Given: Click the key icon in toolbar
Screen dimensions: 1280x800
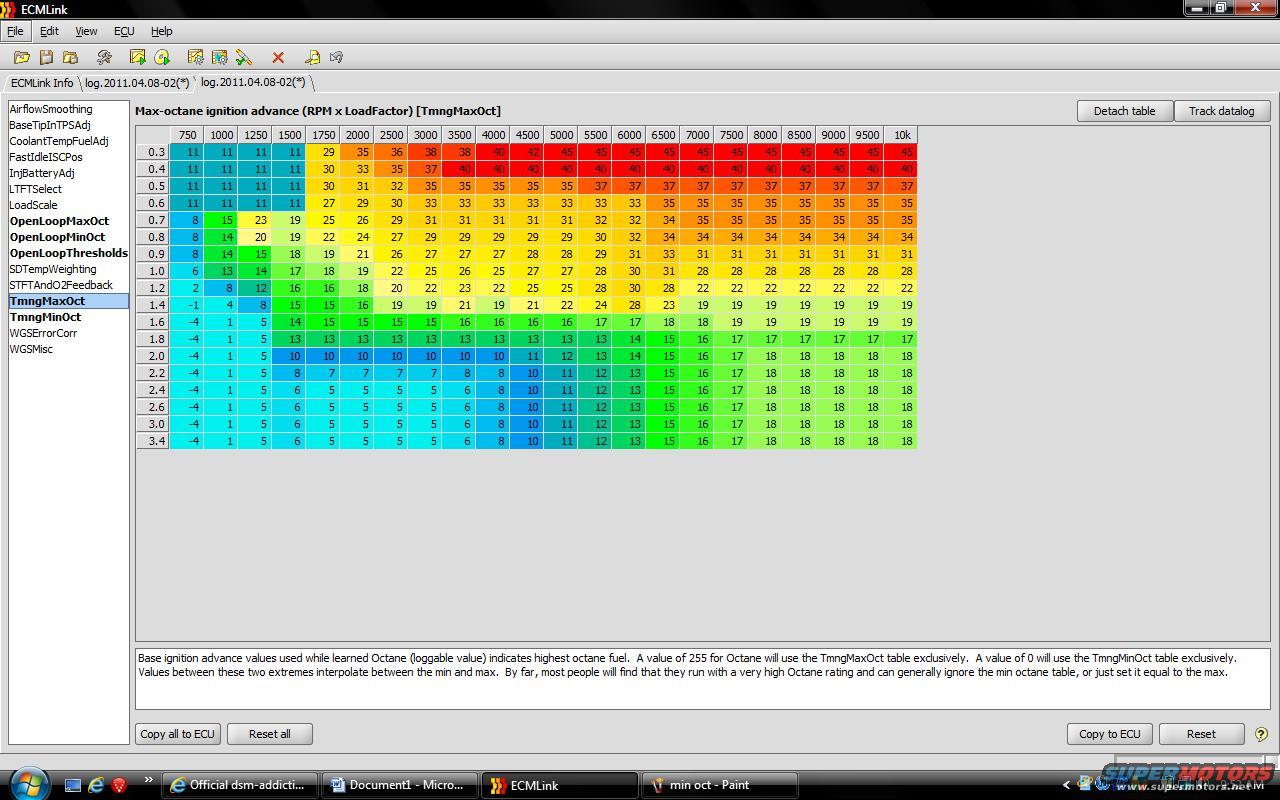Looking at the screenshot, I should (312, 58).
